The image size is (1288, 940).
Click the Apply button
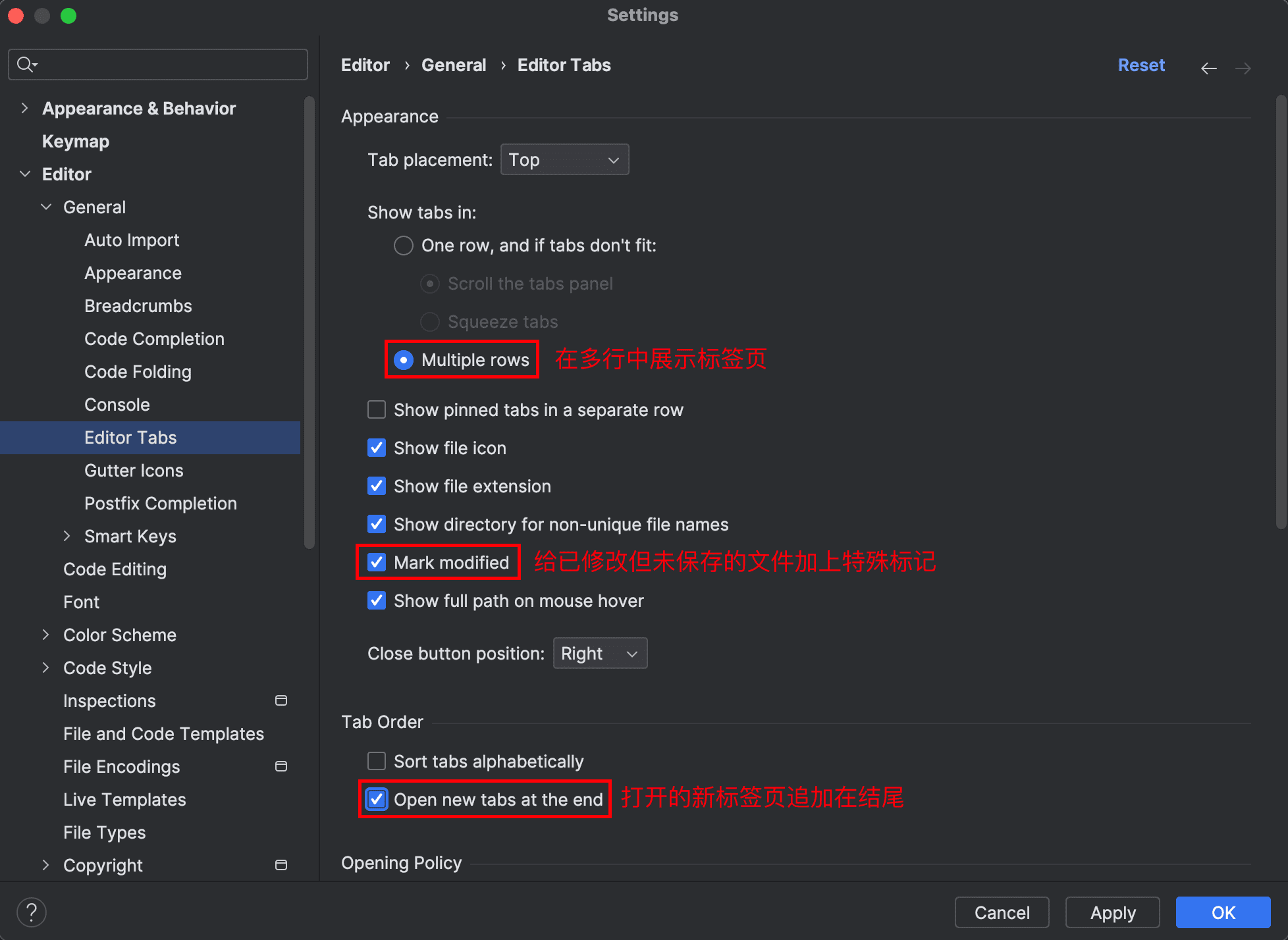point(1113,912)
